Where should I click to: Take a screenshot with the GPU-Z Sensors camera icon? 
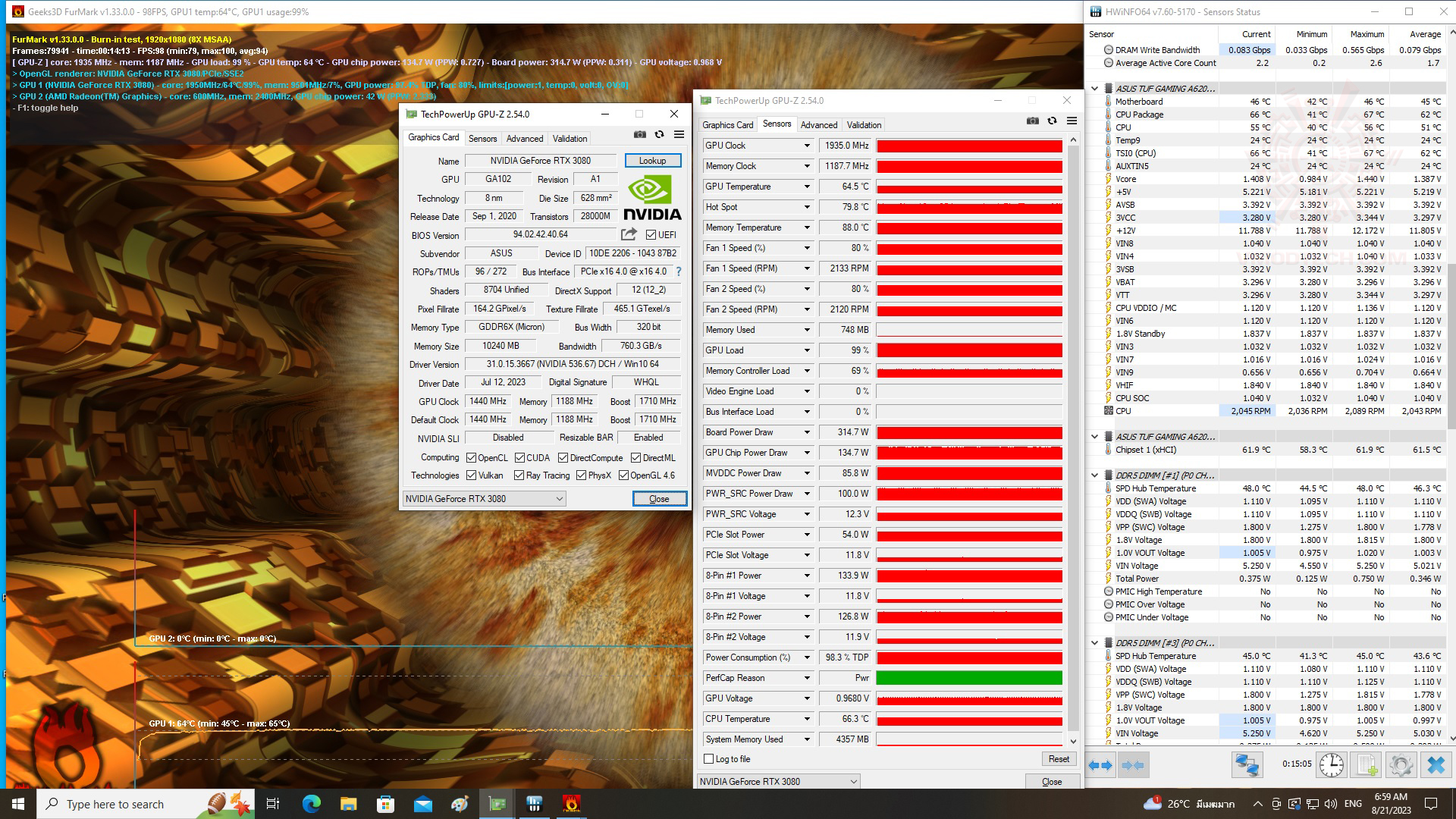tap(1032, 121)
